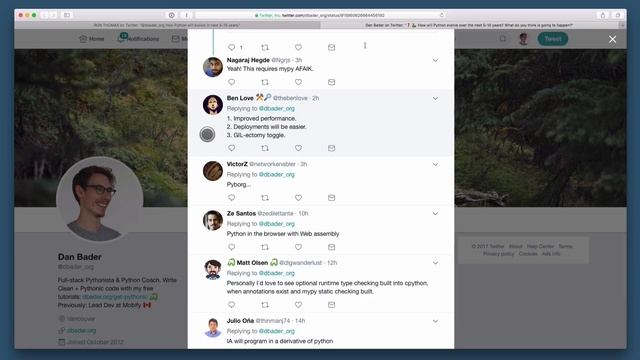Open more-options chevron on Ze Santos's tweet
This screenshot has height=360, width=640.
(x=435, y=214)
